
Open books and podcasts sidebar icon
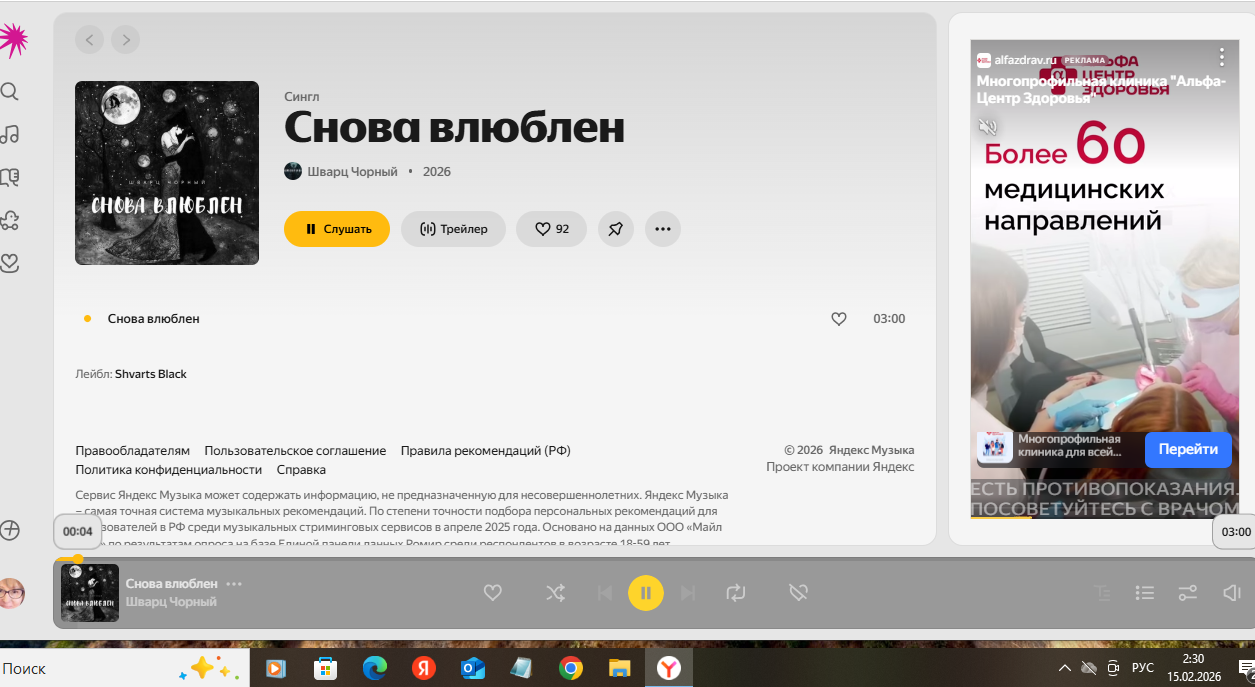(10, 177)
